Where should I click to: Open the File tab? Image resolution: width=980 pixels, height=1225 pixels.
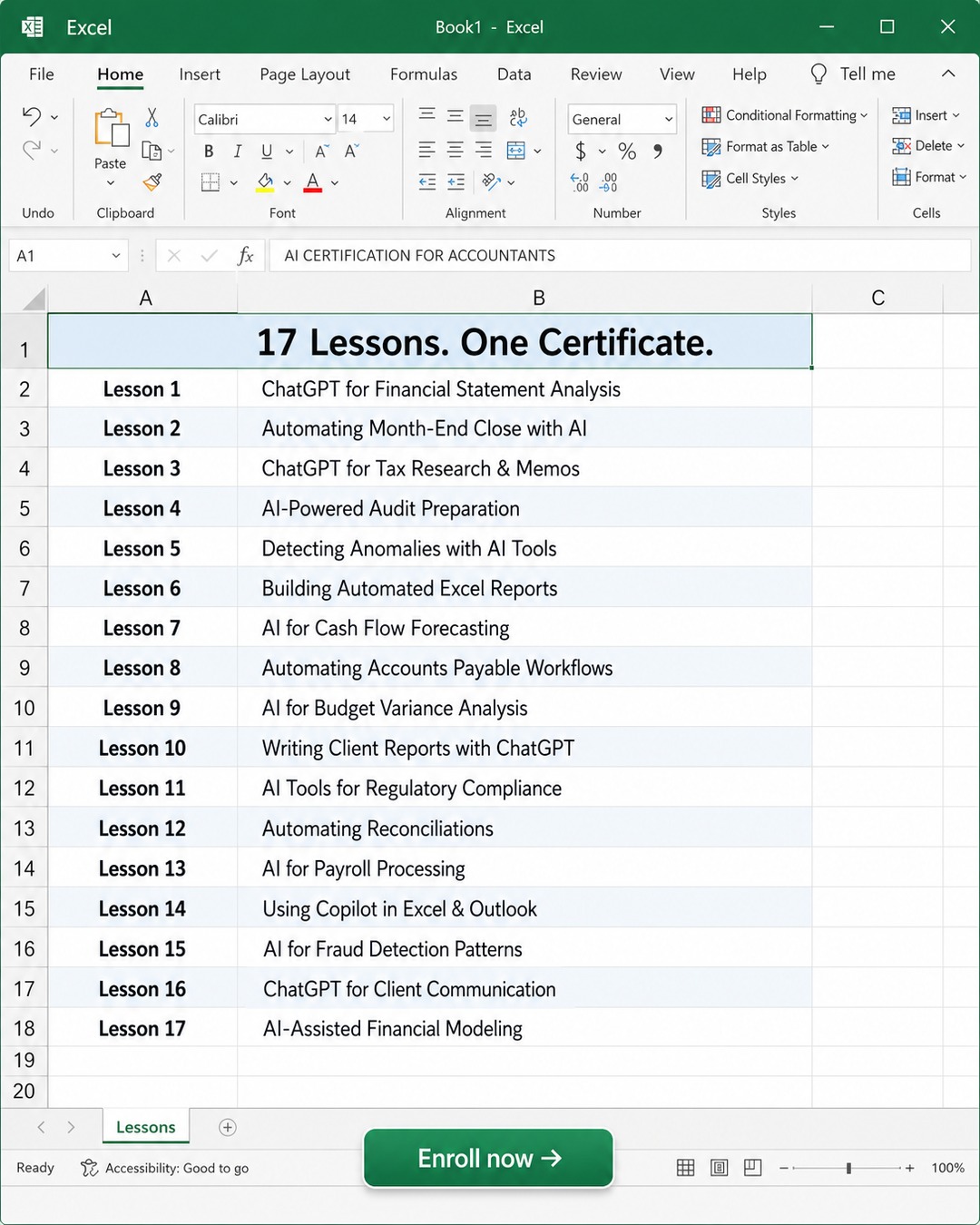(x=42, y=74)
